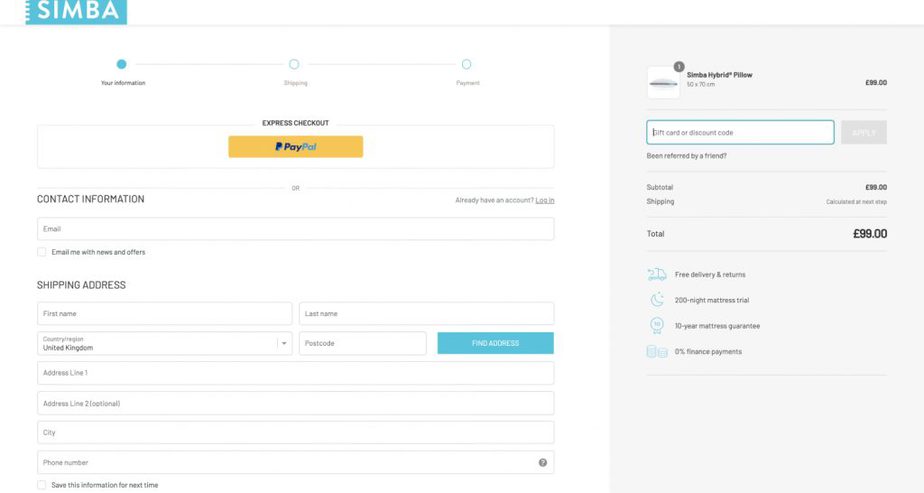Click the Subtotal label

tap(659, 187)
